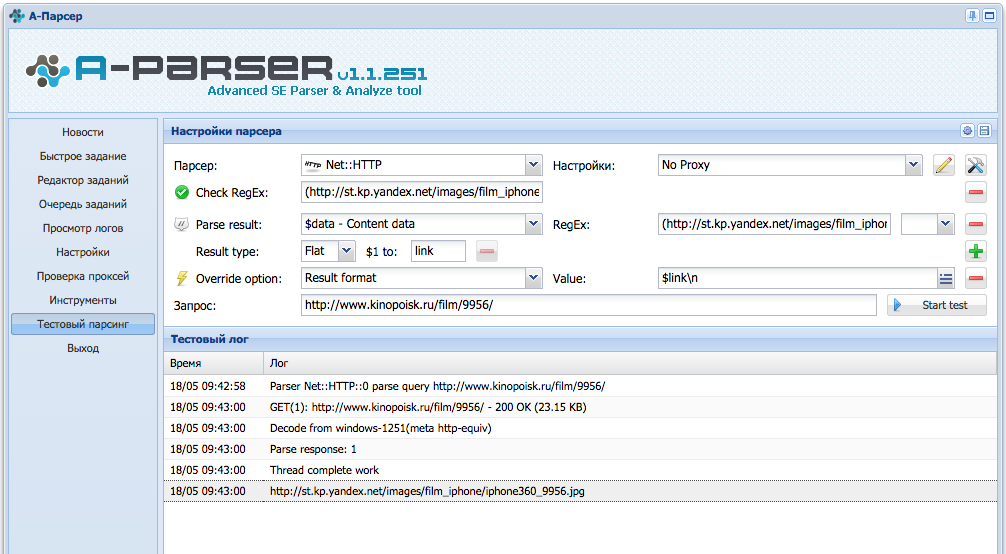The image size is (1006, 554).
Task: Click the tools preset settings icon
Action: click(x=976, y=165)
